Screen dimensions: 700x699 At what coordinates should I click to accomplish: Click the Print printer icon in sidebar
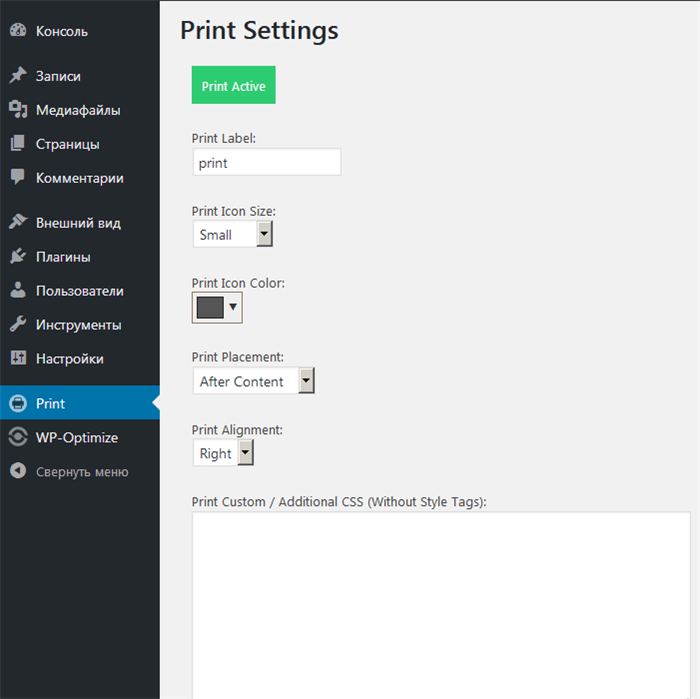18,403
